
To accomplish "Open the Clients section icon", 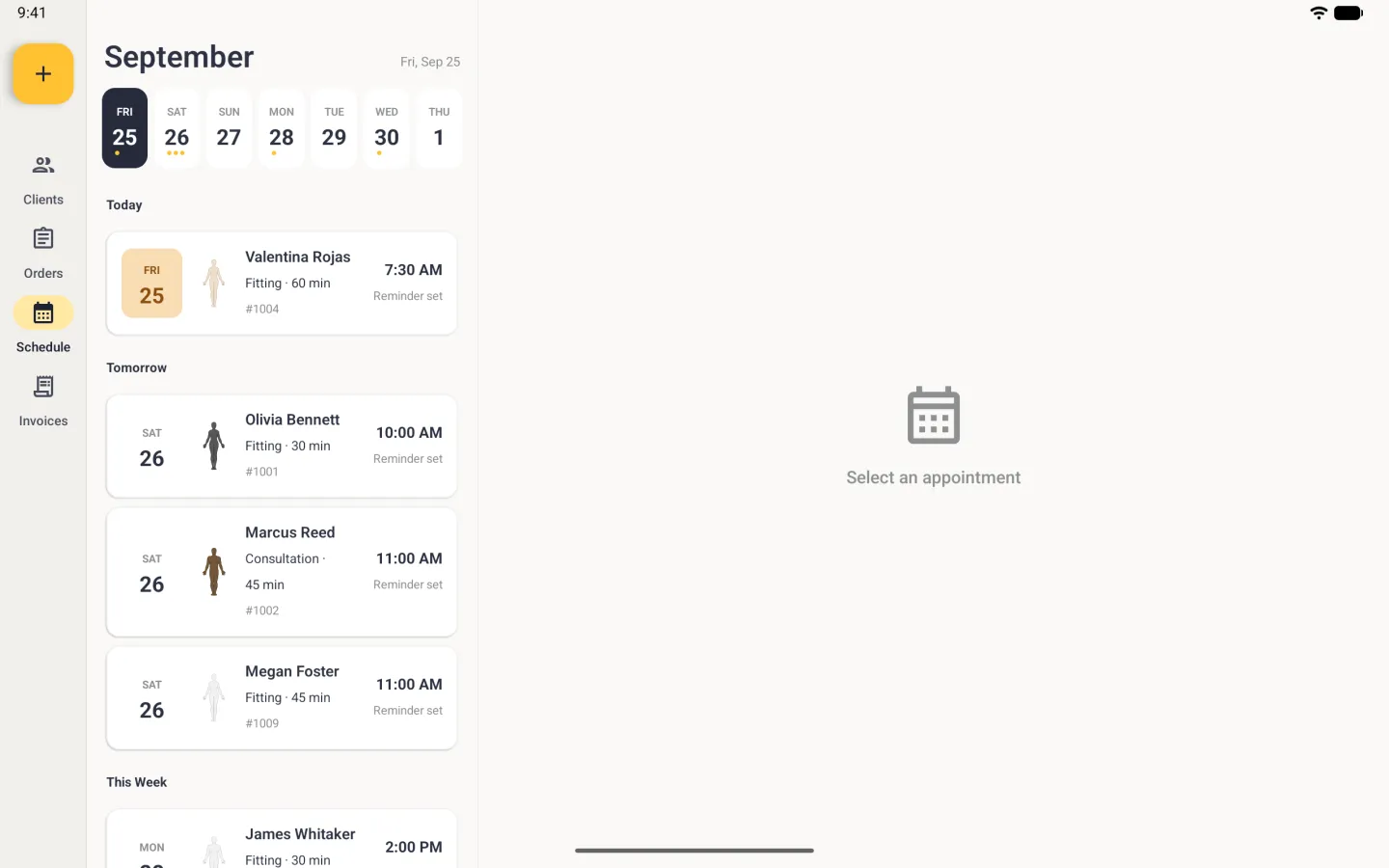I will (43, 165).
